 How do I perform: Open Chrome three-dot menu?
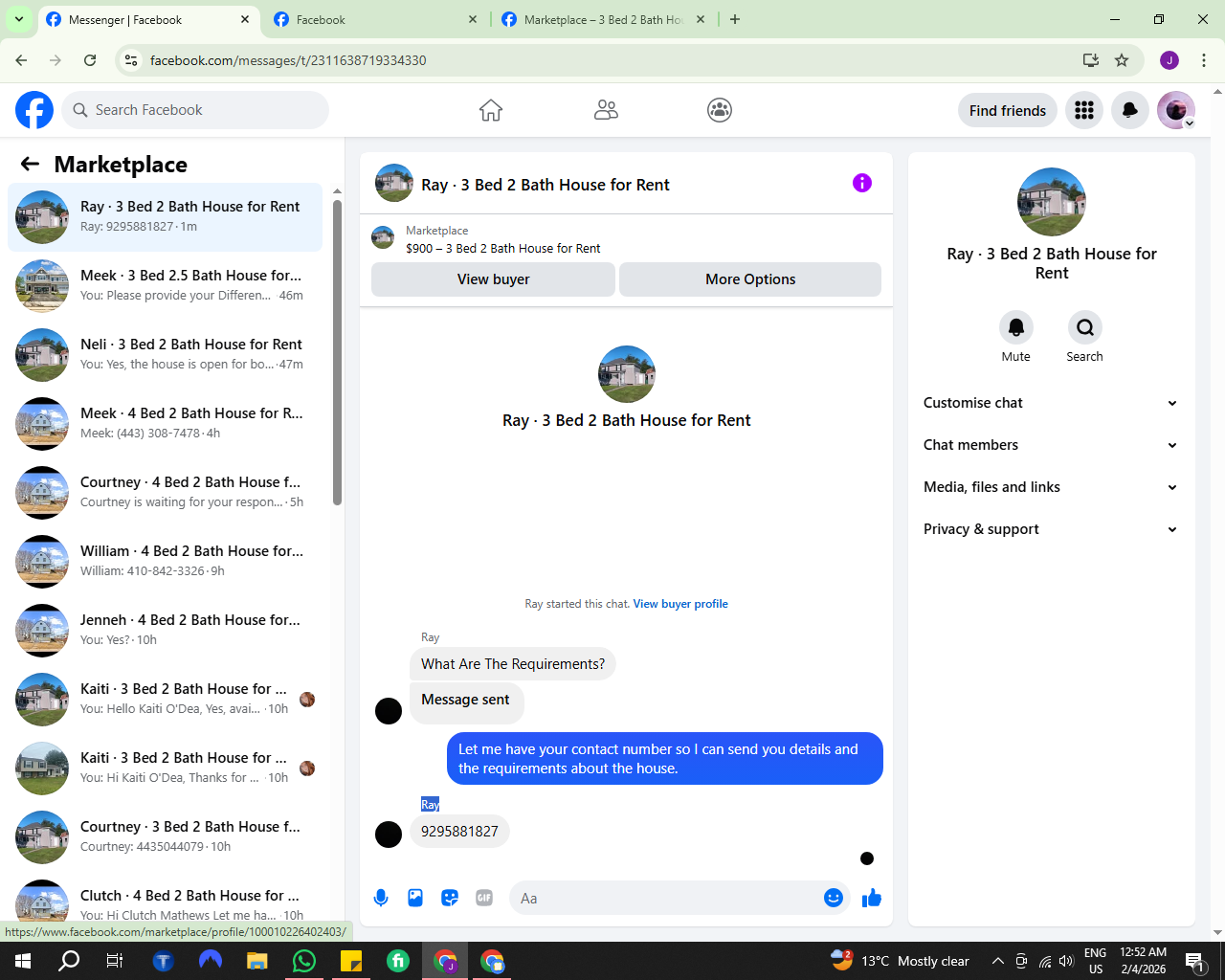click(x=1204, y=60)
